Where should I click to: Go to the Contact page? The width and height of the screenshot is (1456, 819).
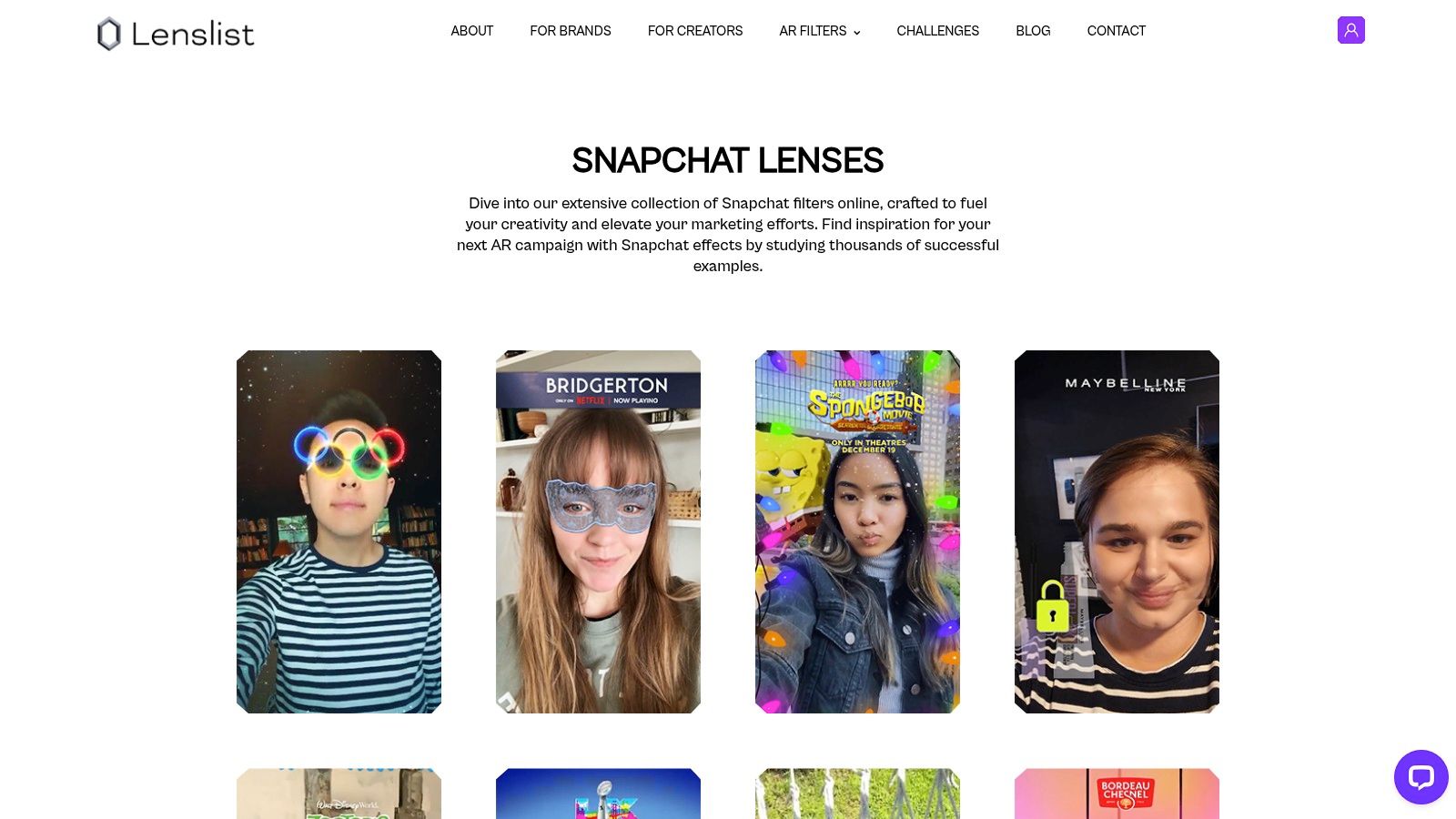pos(1116,31)
